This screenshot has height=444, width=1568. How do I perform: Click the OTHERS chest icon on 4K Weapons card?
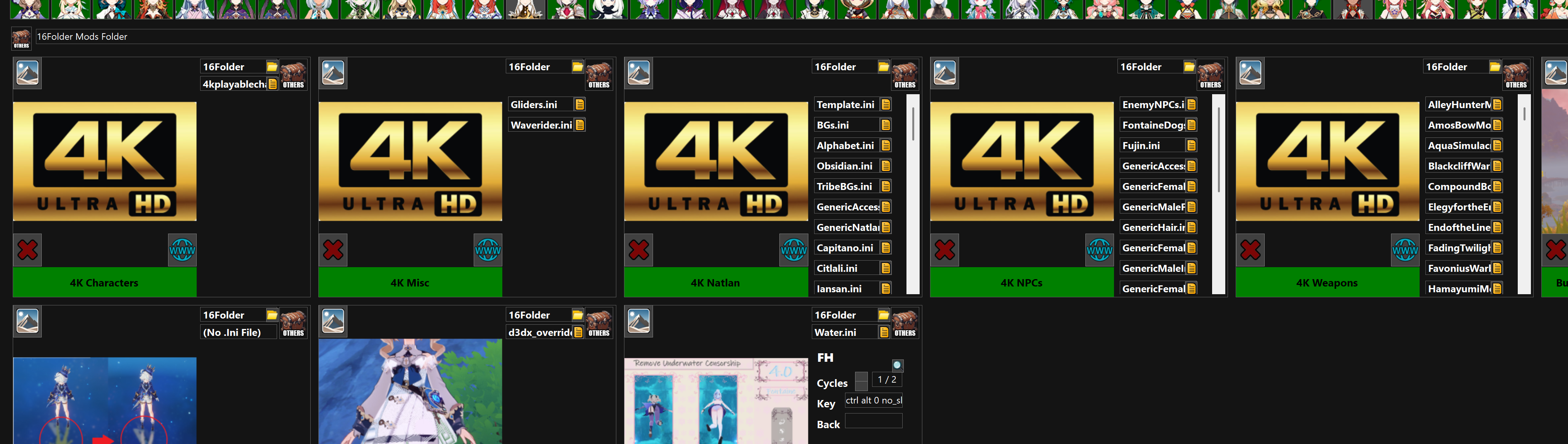point(1516,75)
